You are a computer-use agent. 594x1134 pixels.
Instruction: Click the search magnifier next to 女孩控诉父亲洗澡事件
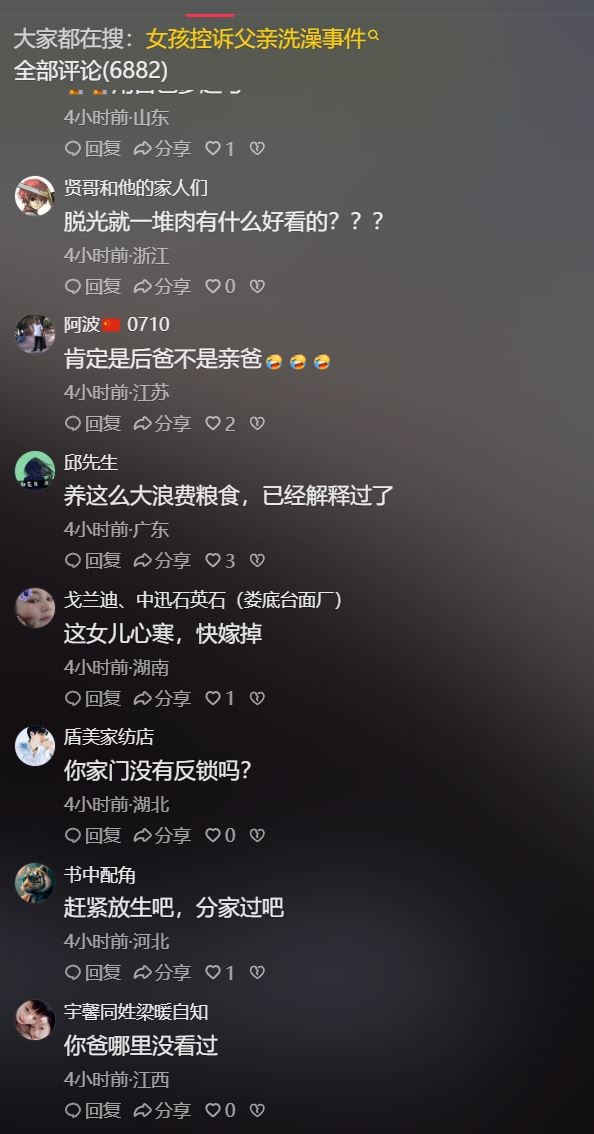point(374,35)
